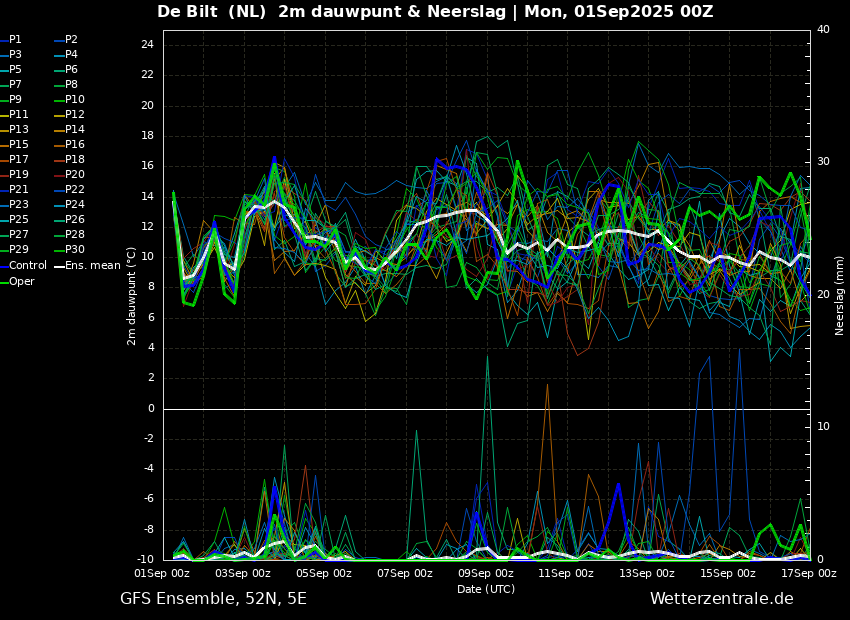
Task: Click the 01Sep 00z date tick
Action: tap(162, 573)
